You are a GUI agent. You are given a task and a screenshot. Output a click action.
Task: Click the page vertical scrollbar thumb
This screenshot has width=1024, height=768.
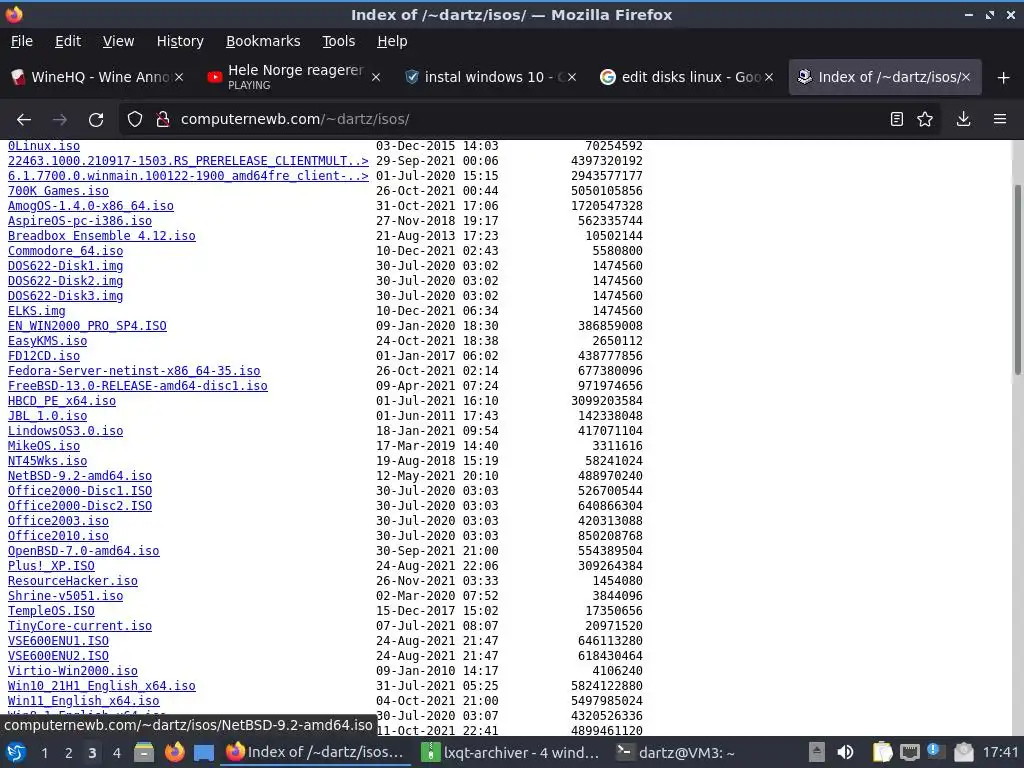(x=1017, y=280)
